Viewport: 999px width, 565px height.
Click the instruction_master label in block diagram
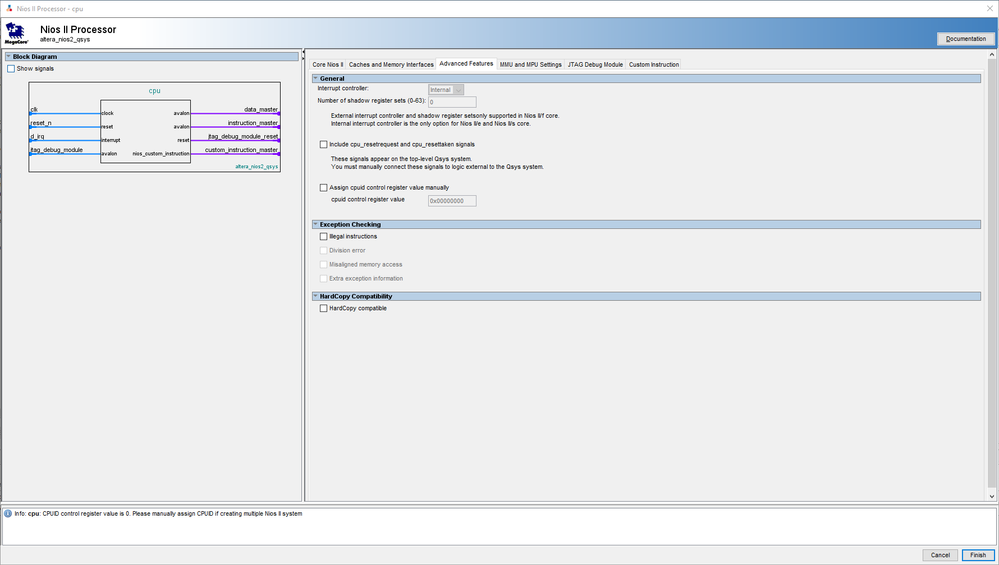click(253, 123)
